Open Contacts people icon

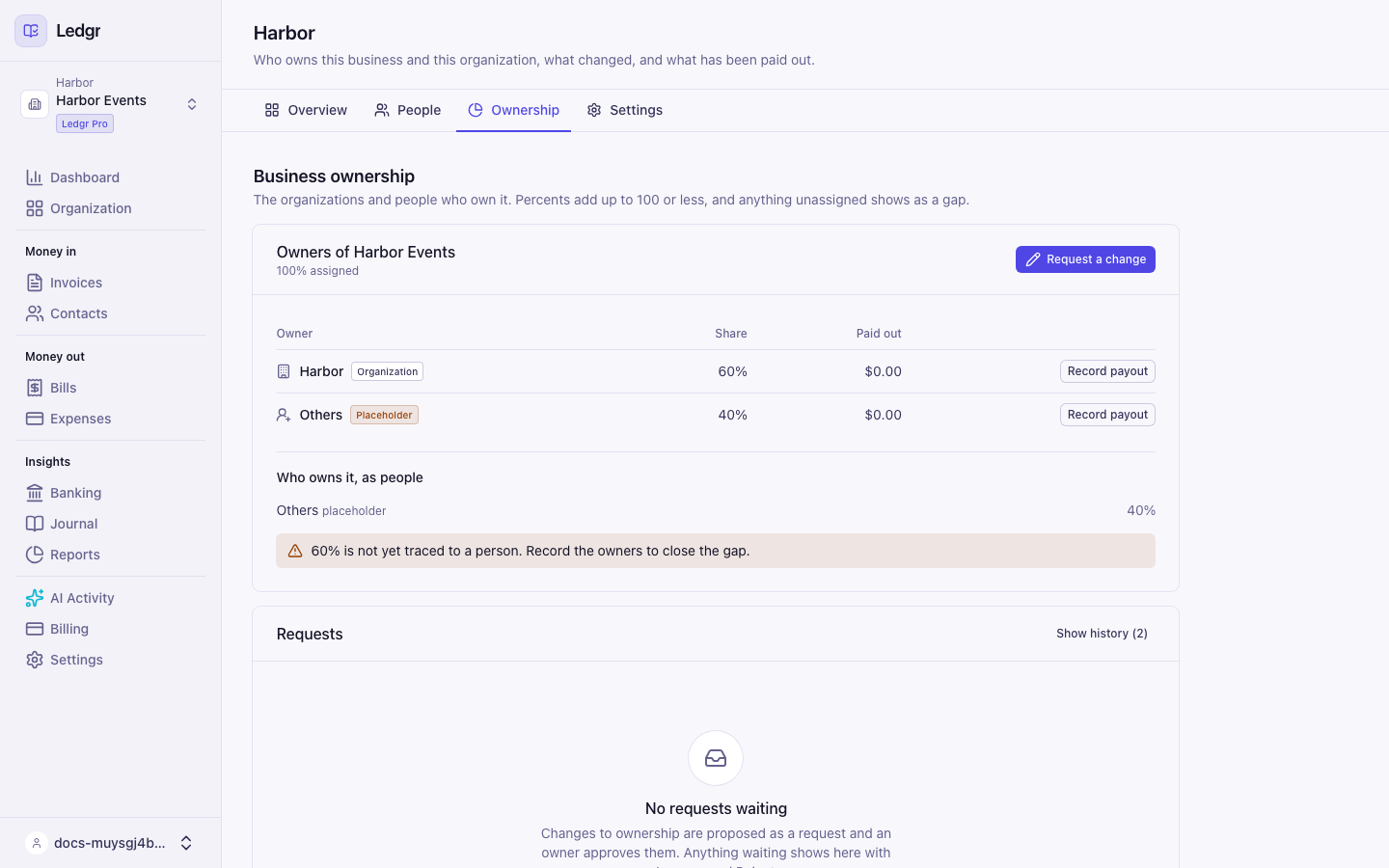pyautogui.click(x=35, y=313)
